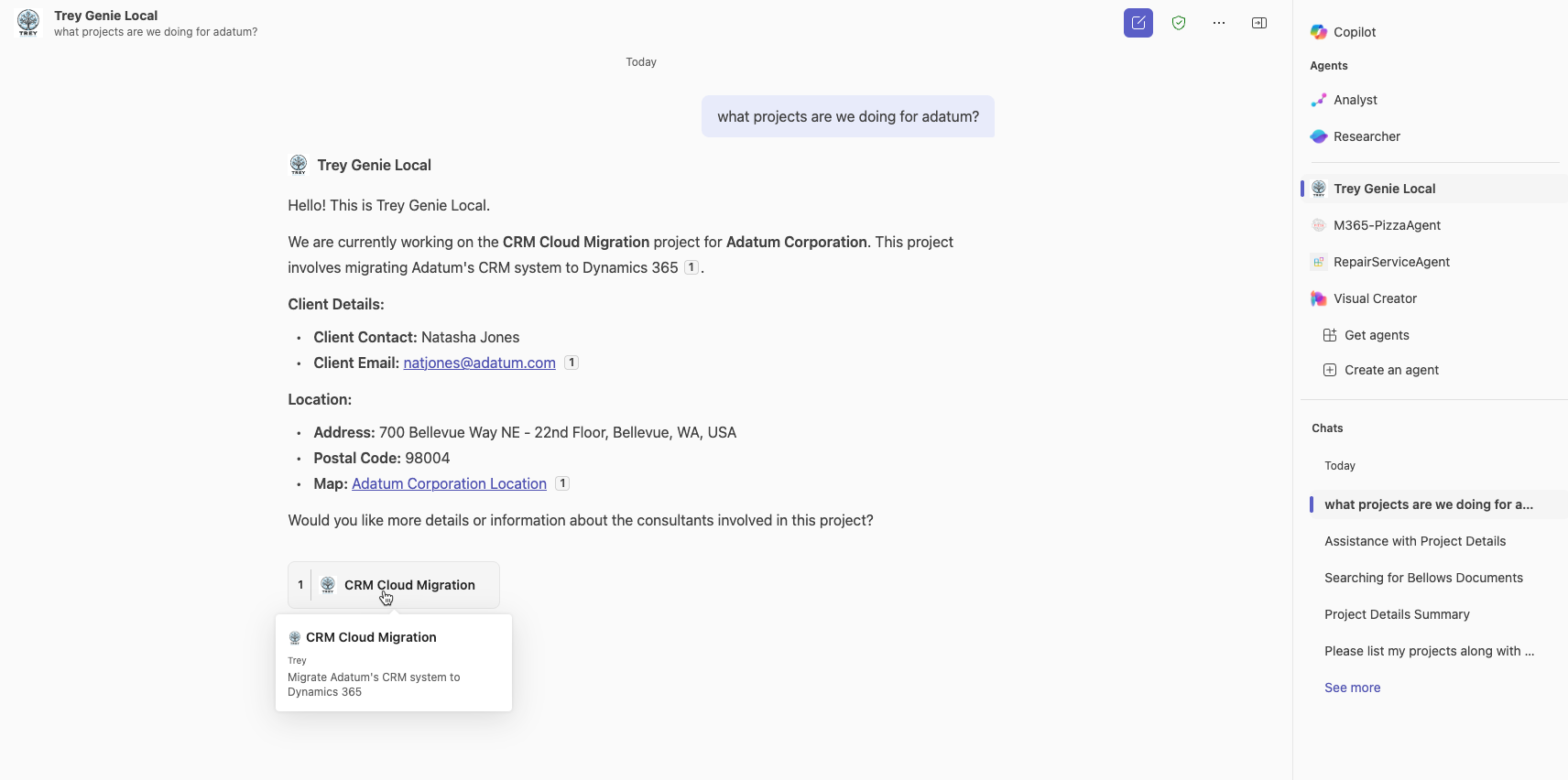The height and width of the screenshot is (780, 1568).
Task: Open Searching for Bellows Documents chat
Action: (x=1423, y=578)
